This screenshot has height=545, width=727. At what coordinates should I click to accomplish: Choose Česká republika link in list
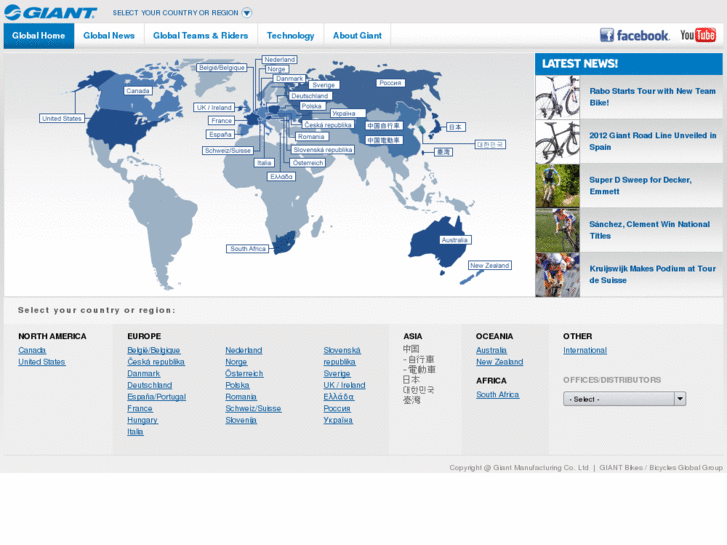tap(156, 362)
